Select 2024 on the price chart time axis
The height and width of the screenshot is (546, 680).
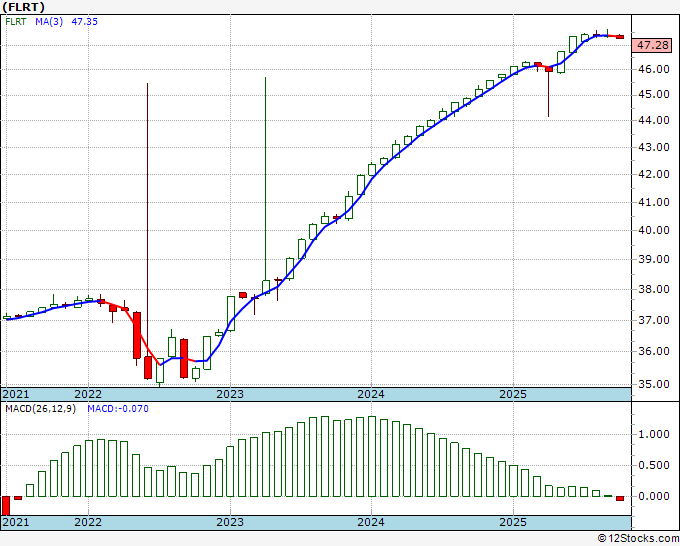[371, 394]
